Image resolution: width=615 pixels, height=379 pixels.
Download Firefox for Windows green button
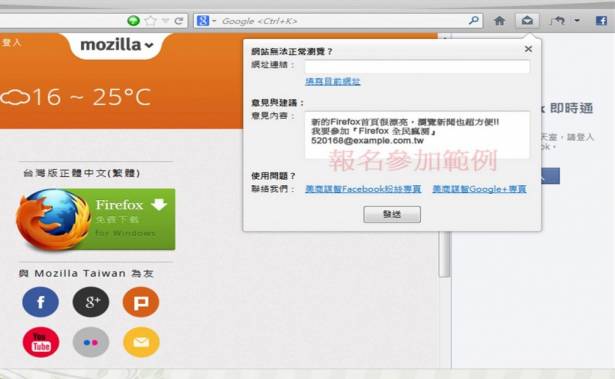[x=96, y=219]
